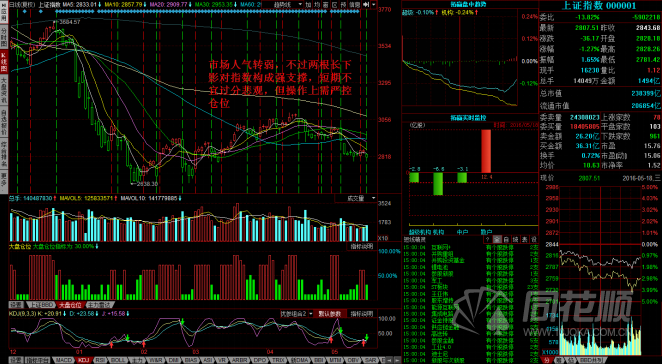Open the 优参组合2 dropdown in KDJ panel

tap(297, 314)
